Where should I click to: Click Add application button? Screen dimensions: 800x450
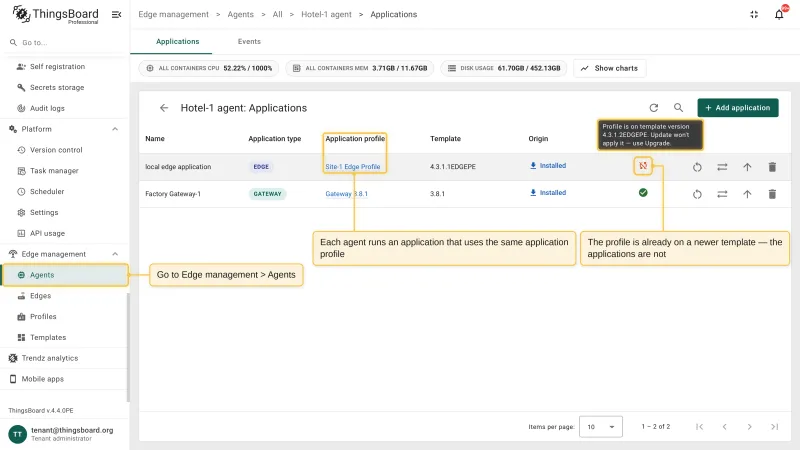pos(738,108)
